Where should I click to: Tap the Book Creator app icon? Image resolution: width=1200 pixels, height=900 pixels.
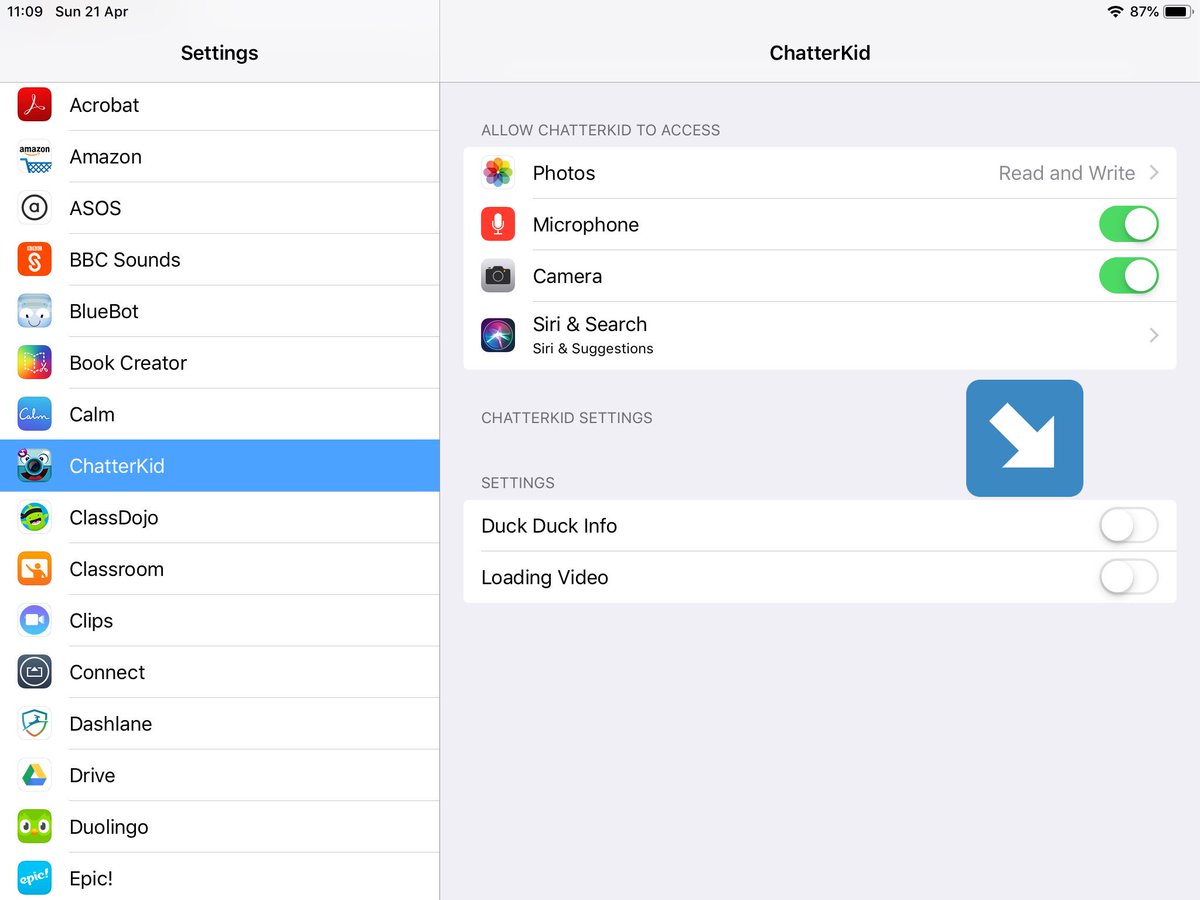click(35, 363)
